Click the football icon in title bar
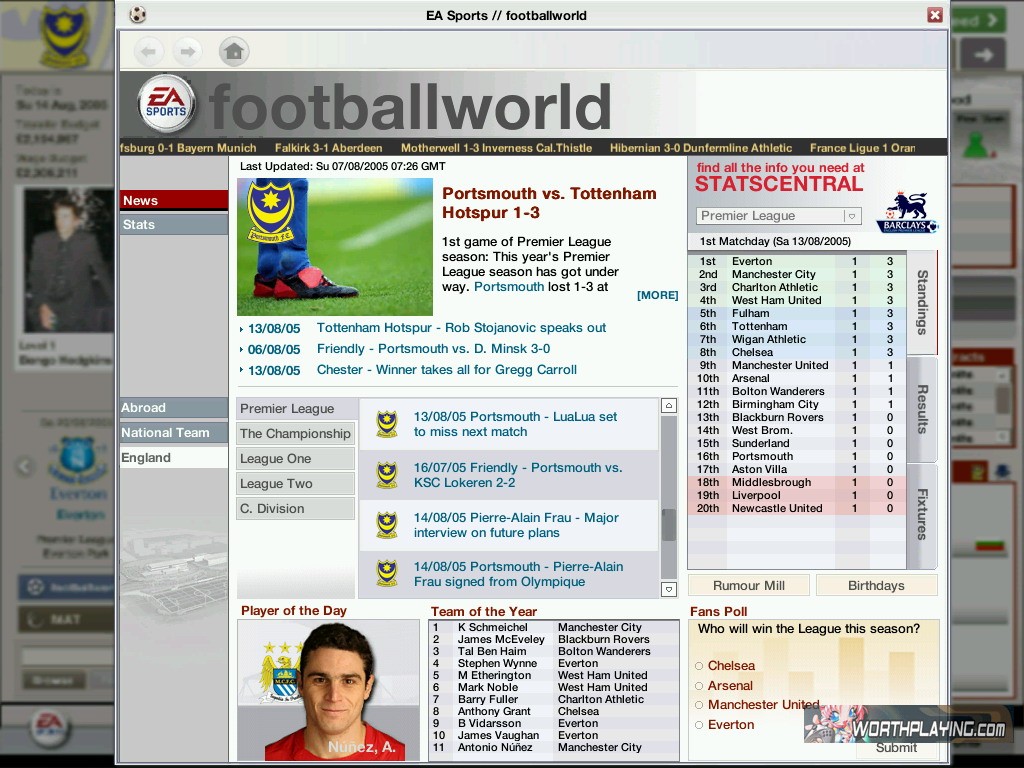1024x768 pixels. [x=138, y=14]
